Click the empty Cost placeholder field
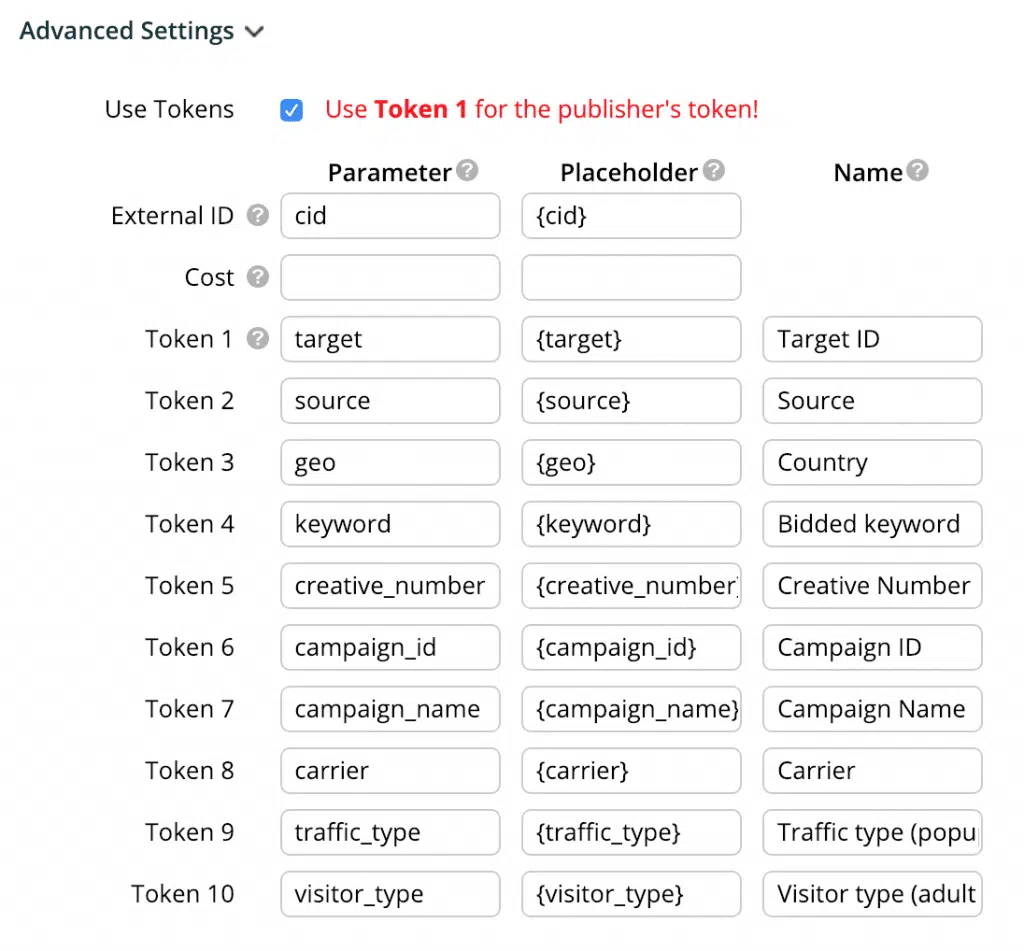This screenshot has height=951, width=1024. click(631, 277)
